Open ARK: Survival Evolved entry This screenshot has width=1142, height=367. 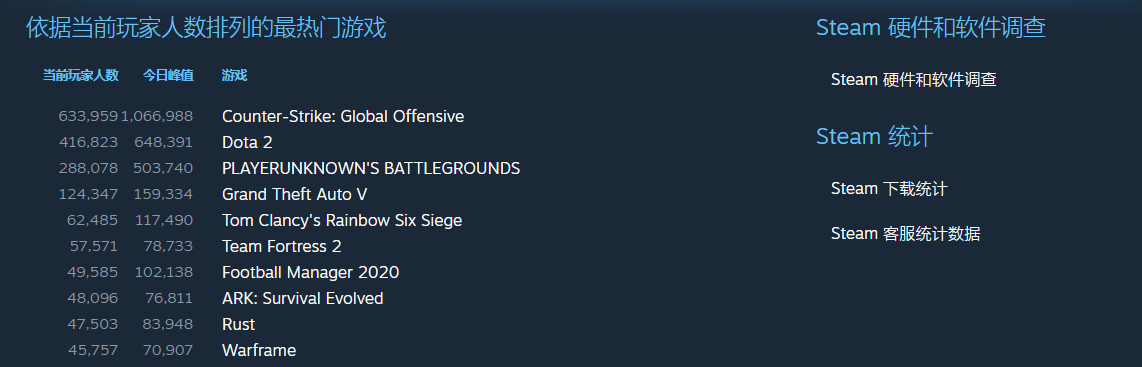click(x=302, y=299)
